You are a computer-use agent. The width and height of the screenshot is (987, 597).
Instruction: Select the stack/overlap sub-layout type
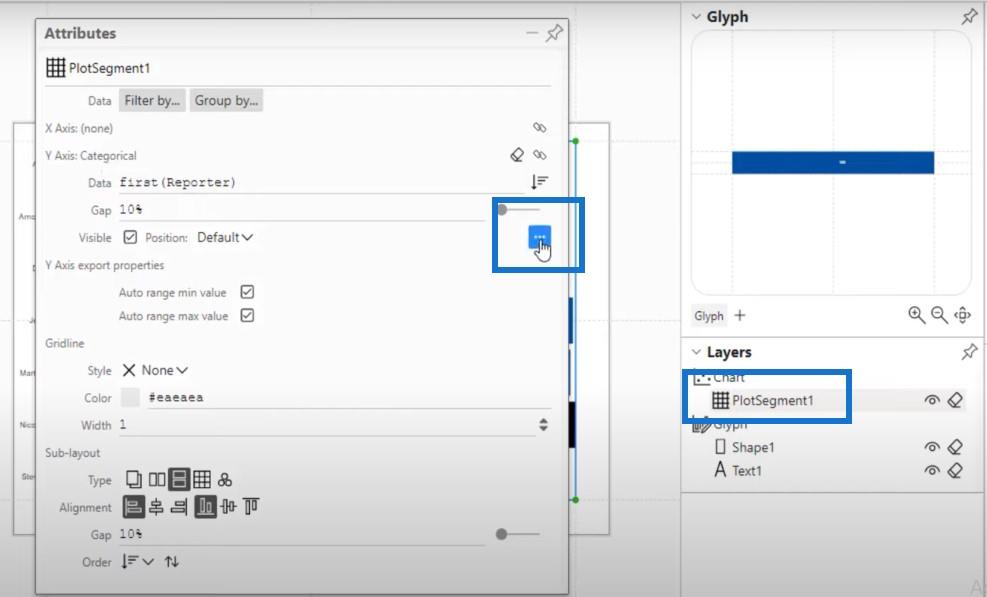tap(133, 479)
